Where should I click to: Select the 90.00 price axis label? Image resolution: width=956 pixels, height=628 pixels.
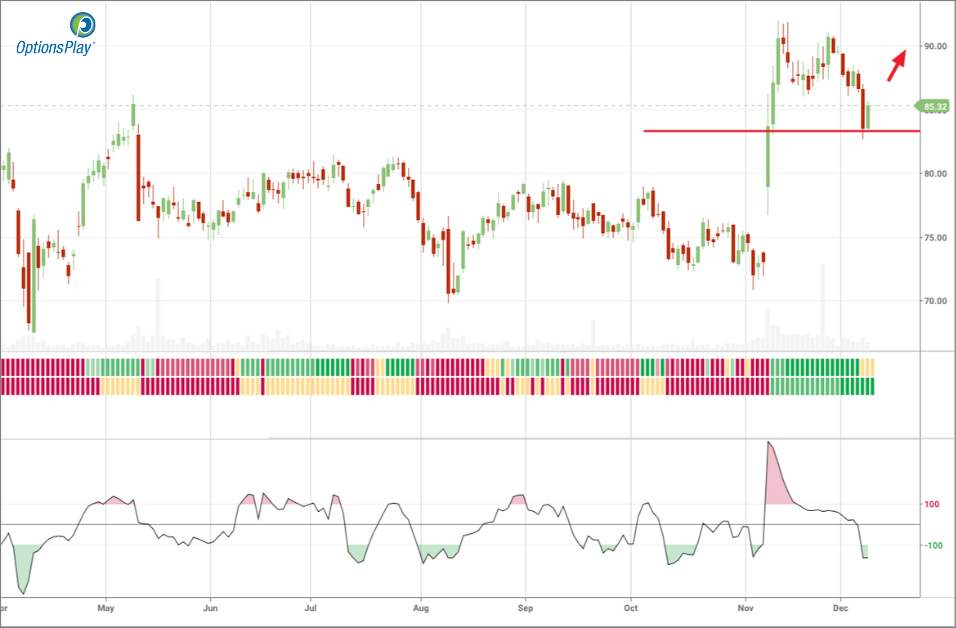point(936,46)
